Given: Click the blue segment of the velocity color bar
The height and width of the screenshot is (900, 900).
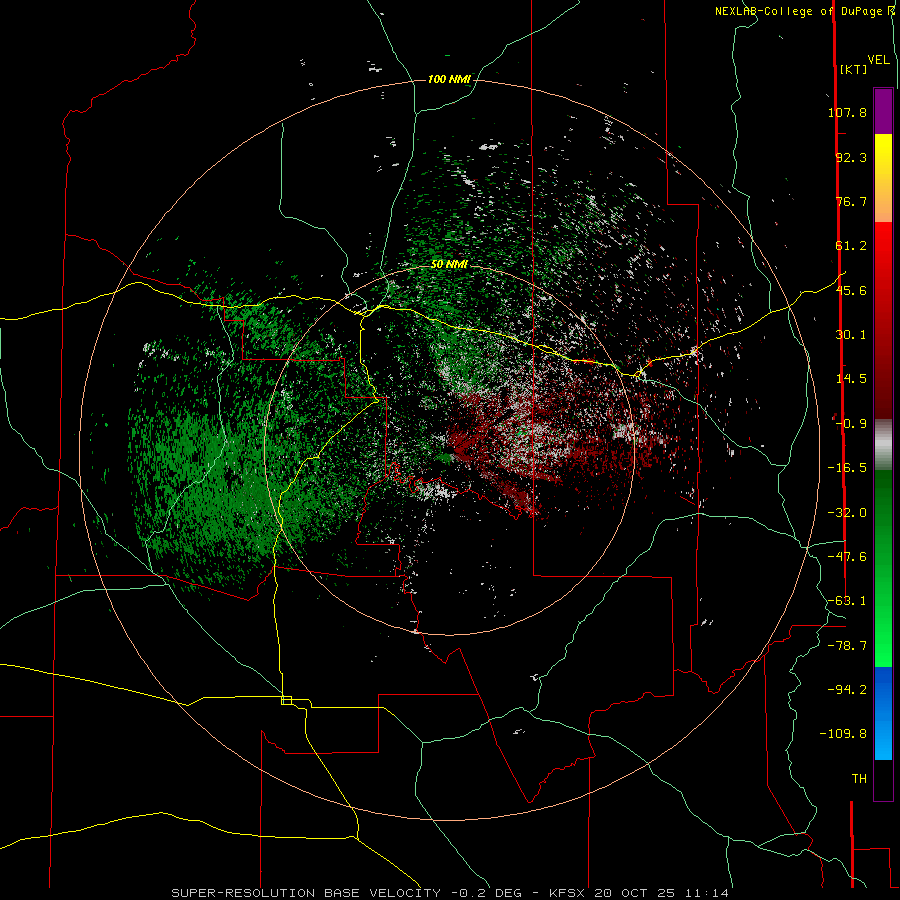Looking at the screenshot, I should point(883,713).
